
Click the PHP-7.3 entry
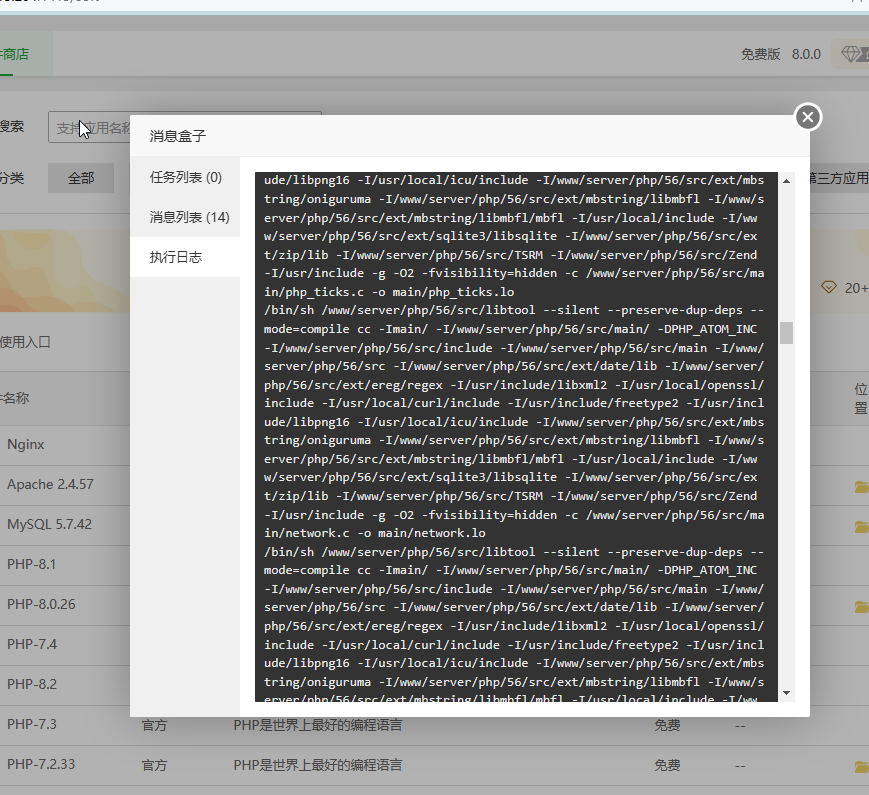click(32, 724)
